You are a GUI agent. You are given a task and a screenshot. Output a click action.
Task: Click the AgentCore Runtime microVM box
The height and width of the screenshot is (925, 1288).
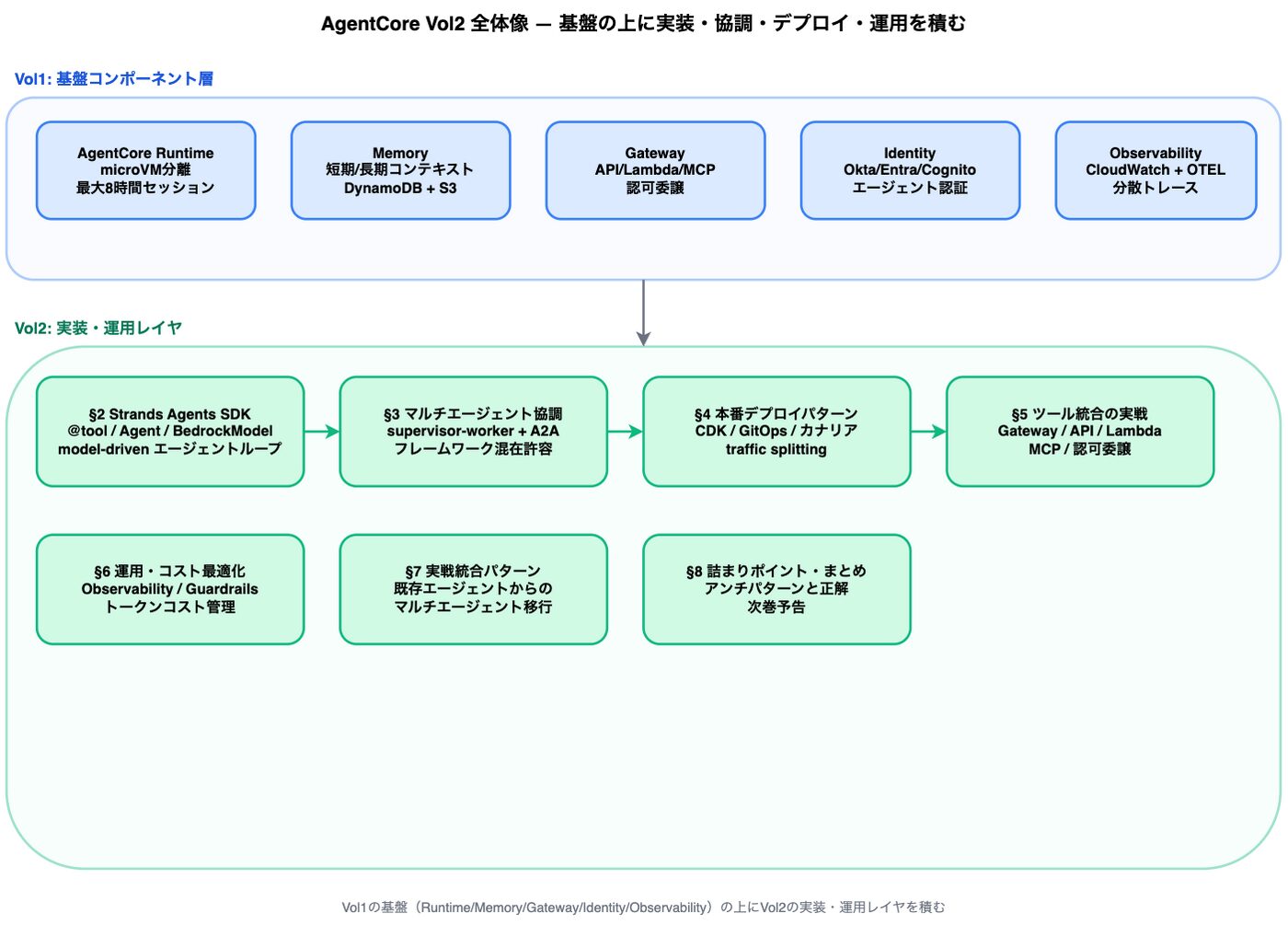[x=146, y=170]
